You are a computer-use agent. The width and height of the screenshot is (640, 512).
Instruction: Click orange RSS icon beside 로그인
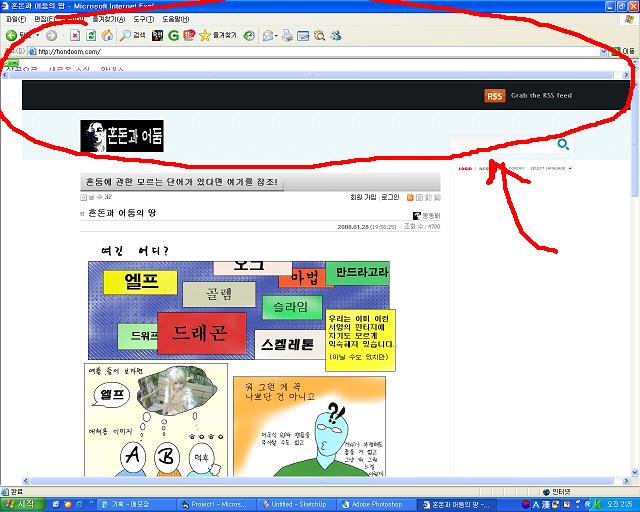410,198
